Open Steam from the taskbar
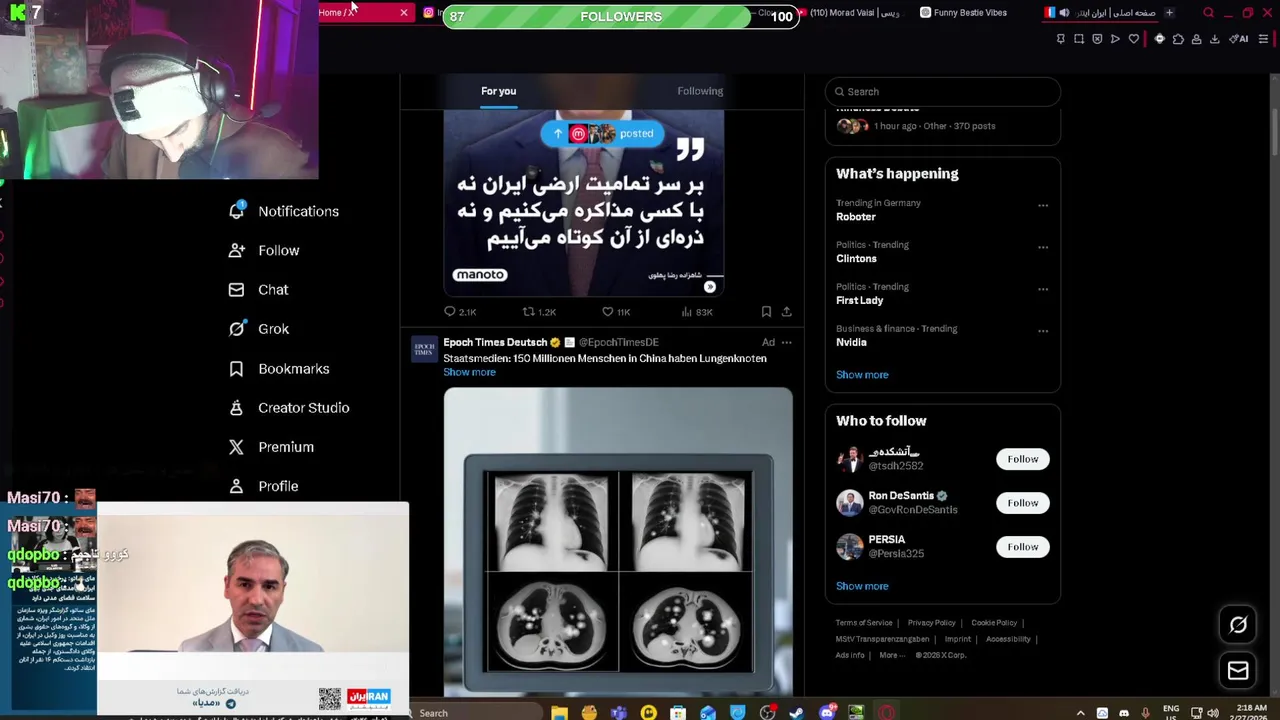 point(796,713)
